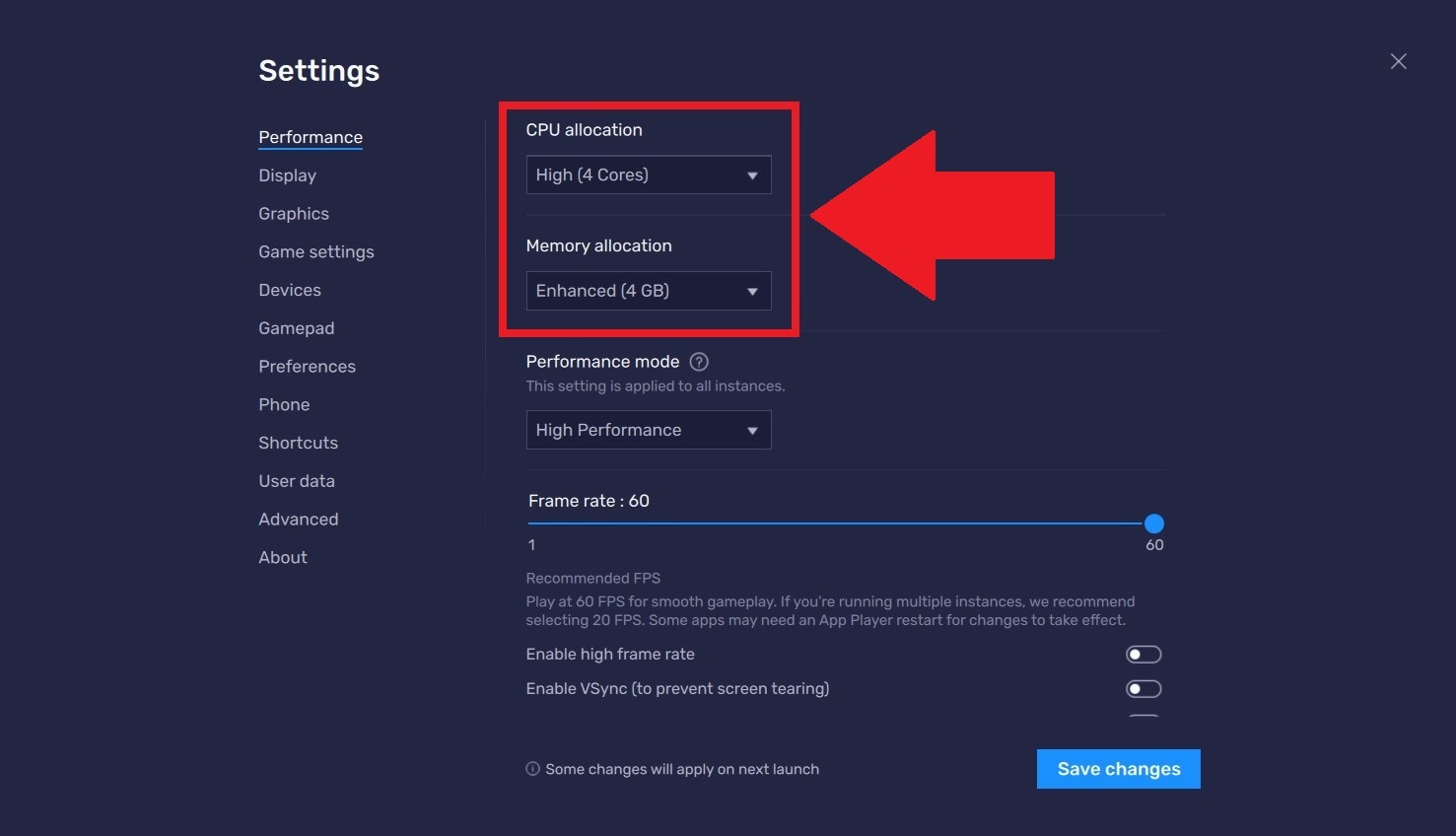
Task: Navigate to the Preferences tab
Action: point(307,367)
